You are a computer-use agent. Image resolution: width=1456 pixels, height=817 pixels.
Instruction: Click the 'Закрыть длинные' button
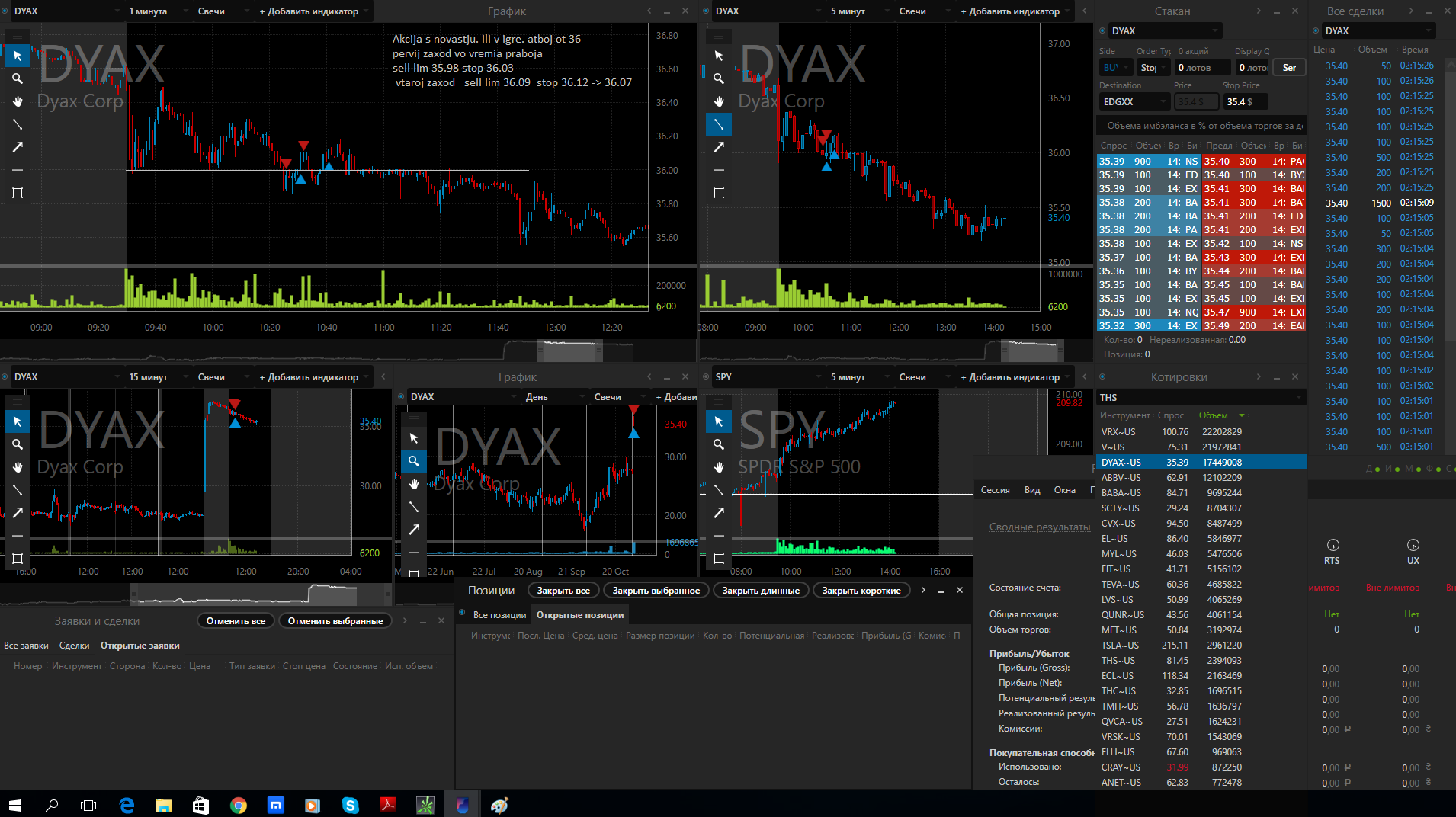pos(761,591)
